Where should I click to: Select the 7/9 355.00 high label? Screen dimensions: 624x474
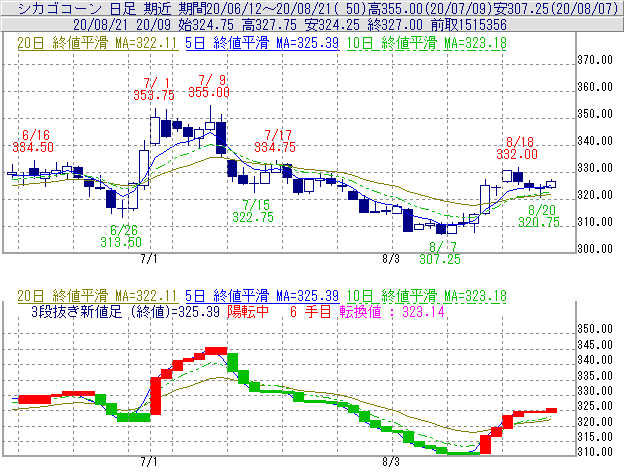click(209, 86)
